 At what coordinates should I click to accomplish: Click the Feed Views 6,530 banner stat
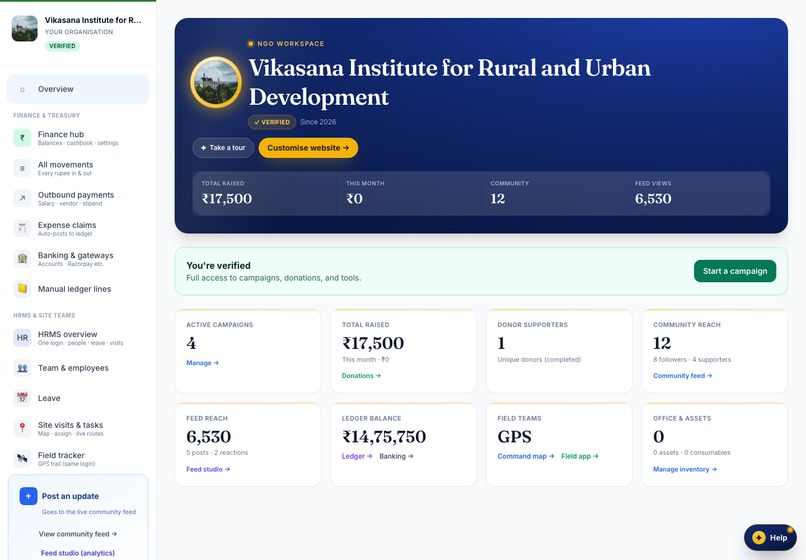click(698, 193)
